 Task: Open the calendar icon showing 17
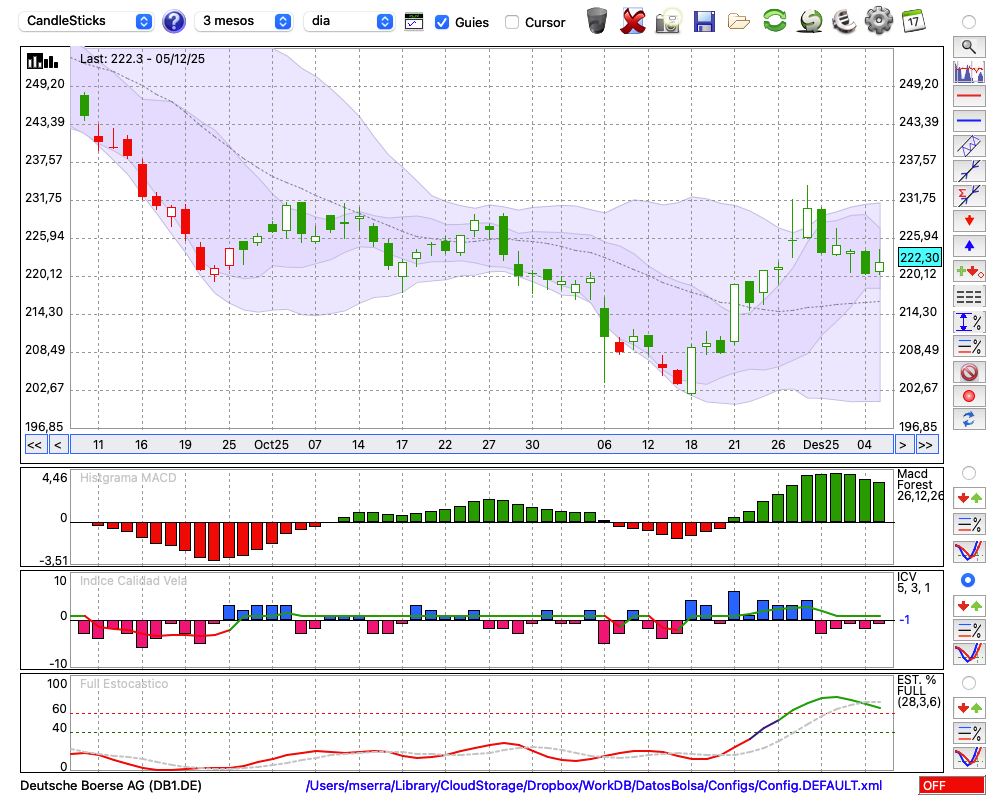[x=912, y=20]
